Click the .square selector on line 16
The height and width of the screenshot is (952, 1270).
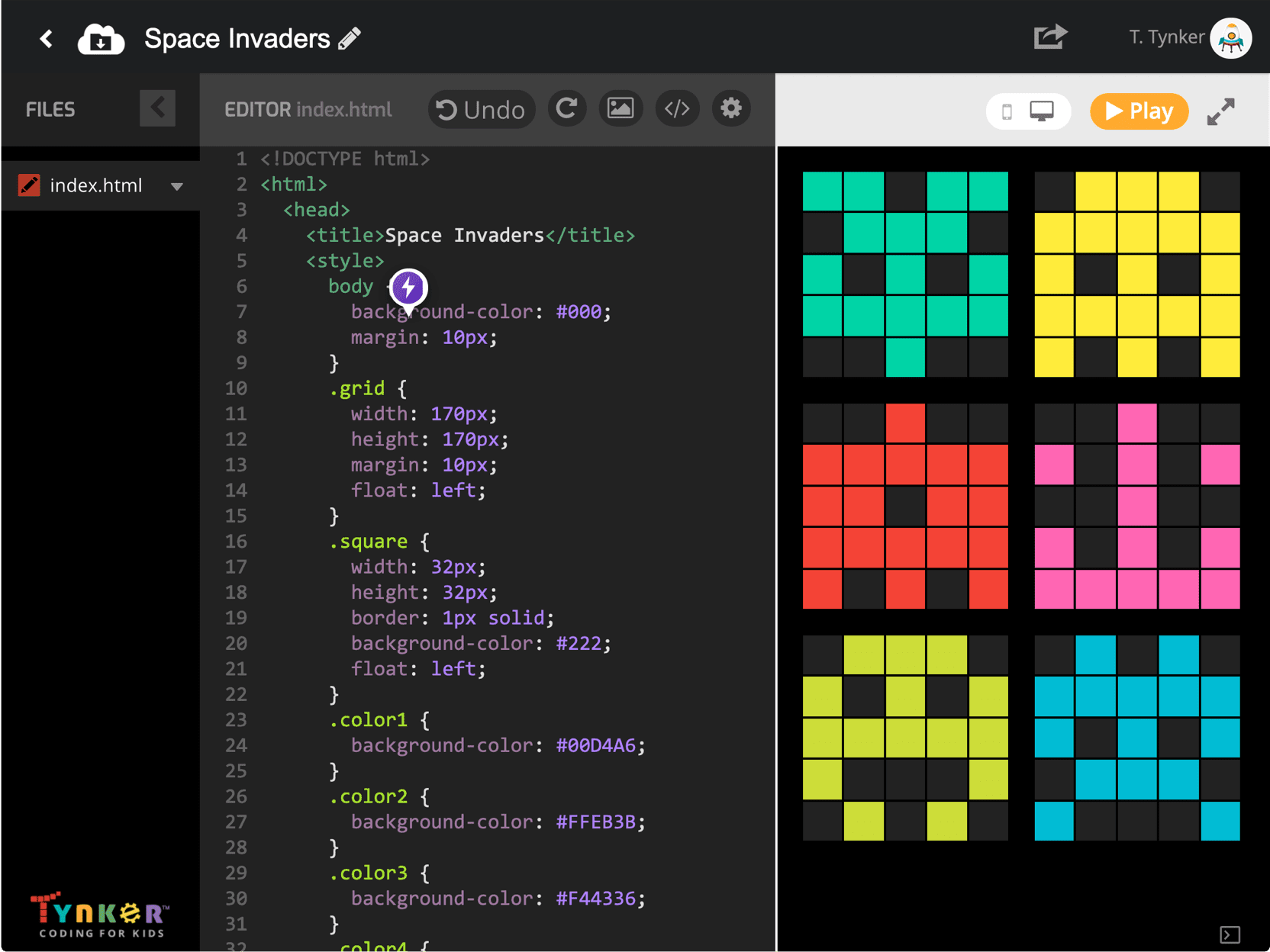click(x=368, y=542)
